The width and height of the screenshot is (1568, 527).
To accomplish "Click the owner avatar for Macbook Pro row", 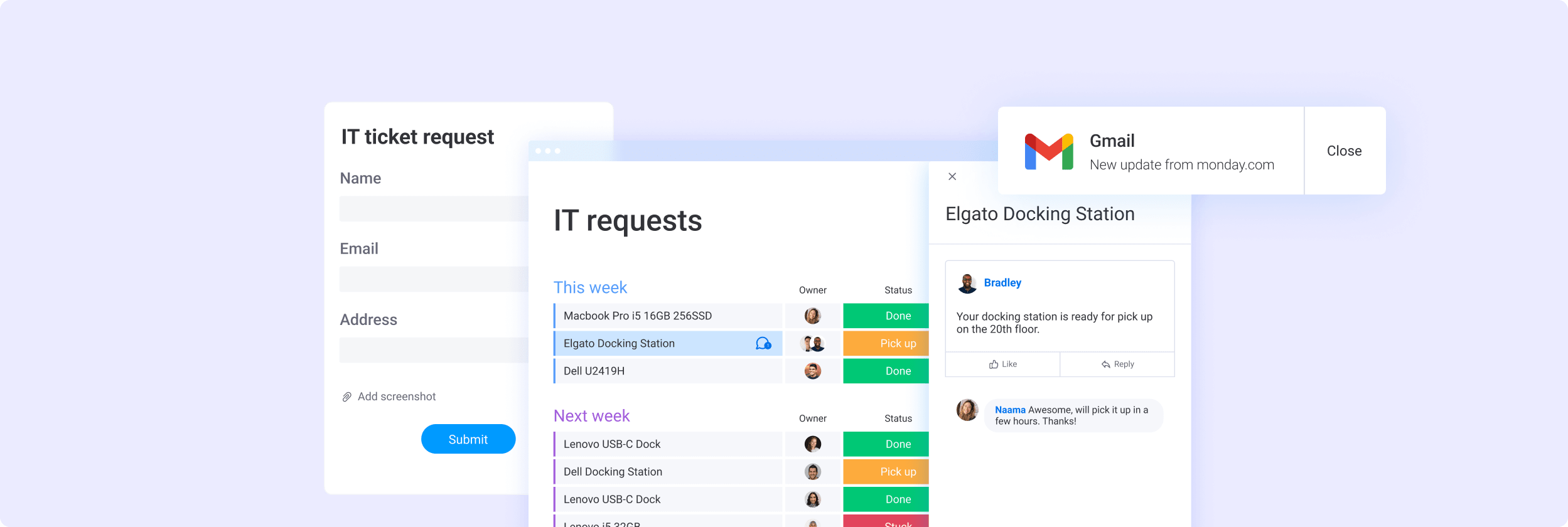I will pyautogui.click(x=813, y=316).
